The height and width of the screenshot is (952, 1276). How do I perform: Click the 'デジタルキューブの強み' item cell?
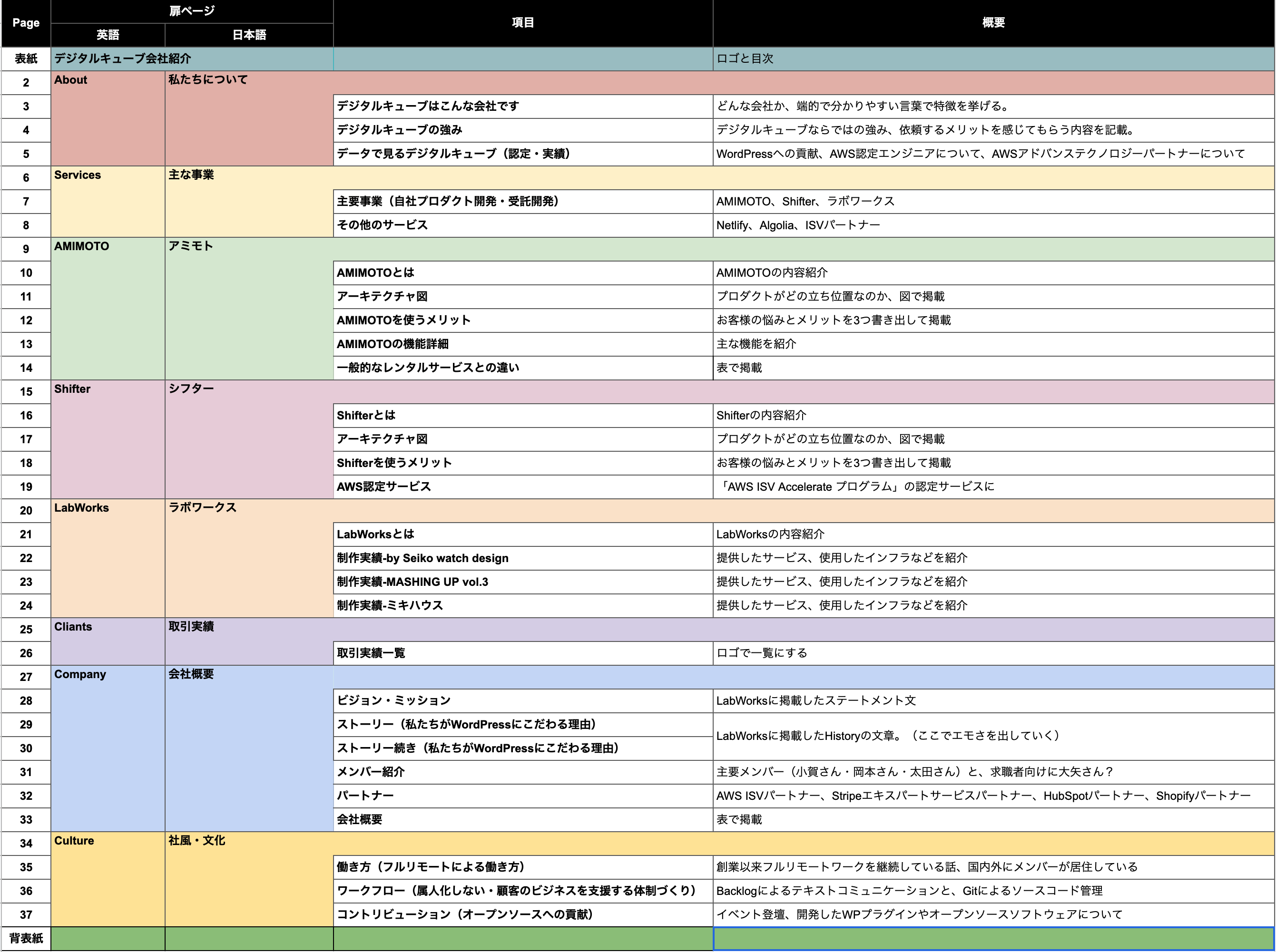pos(523,130)
